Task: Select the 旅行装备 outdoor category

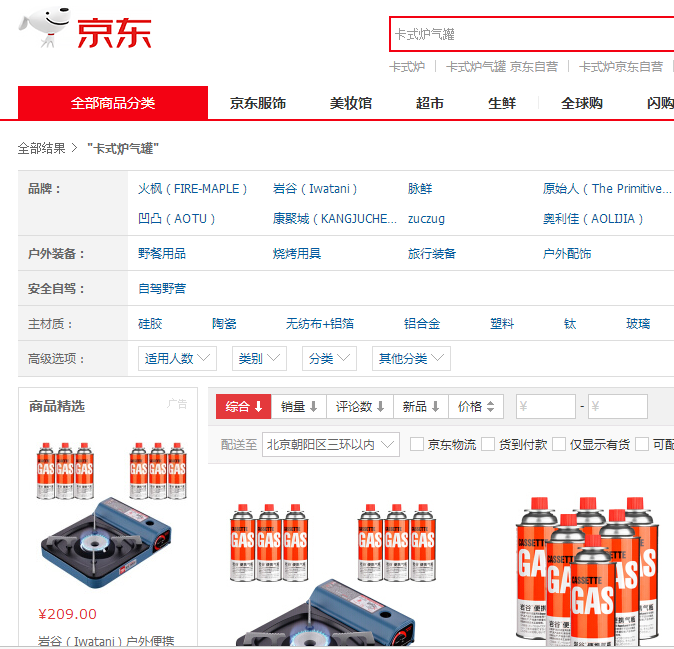Action: pyautogui.click(x=432, y=254)
